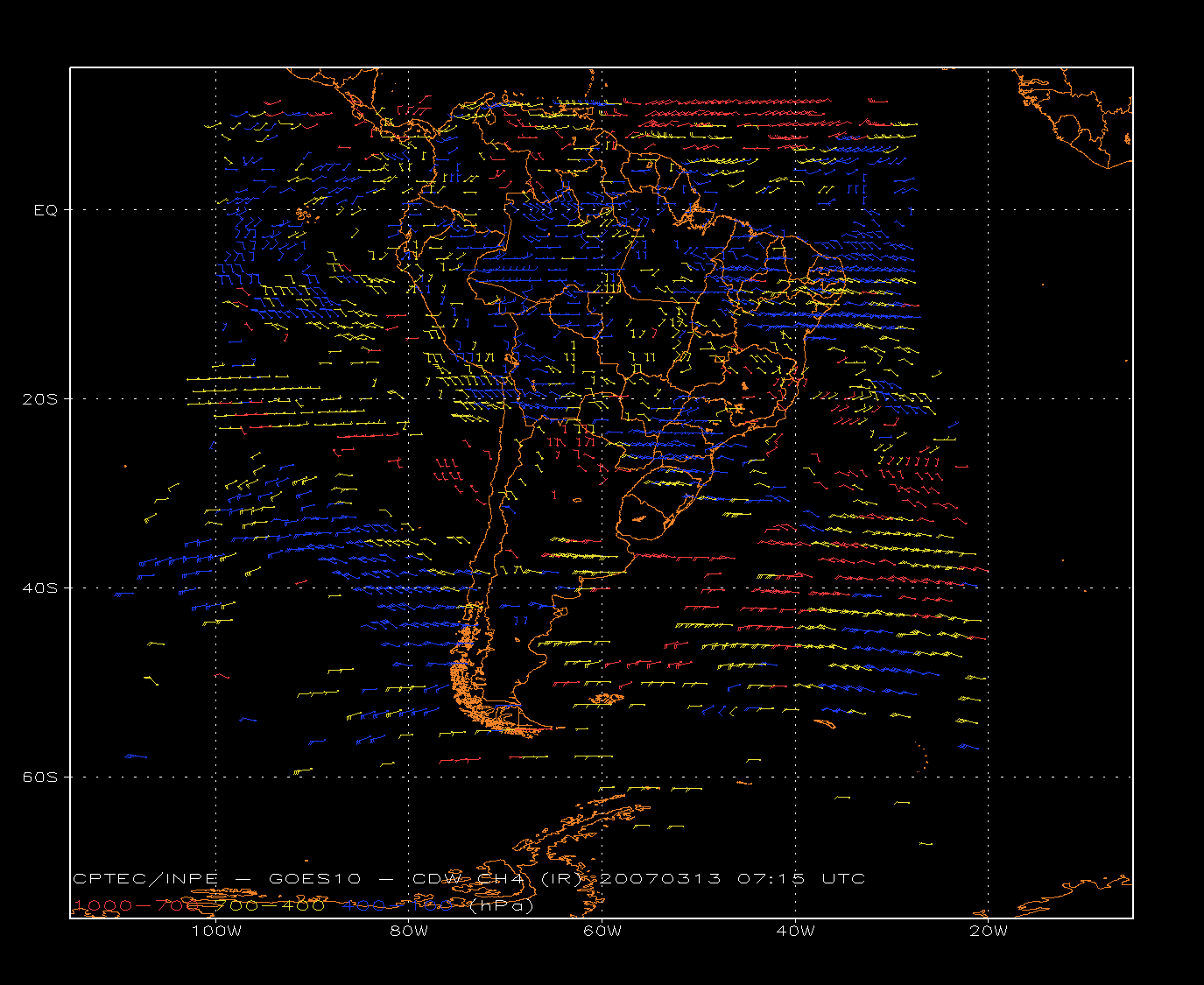Click the 40S latitude axis label

coord(39,588)
